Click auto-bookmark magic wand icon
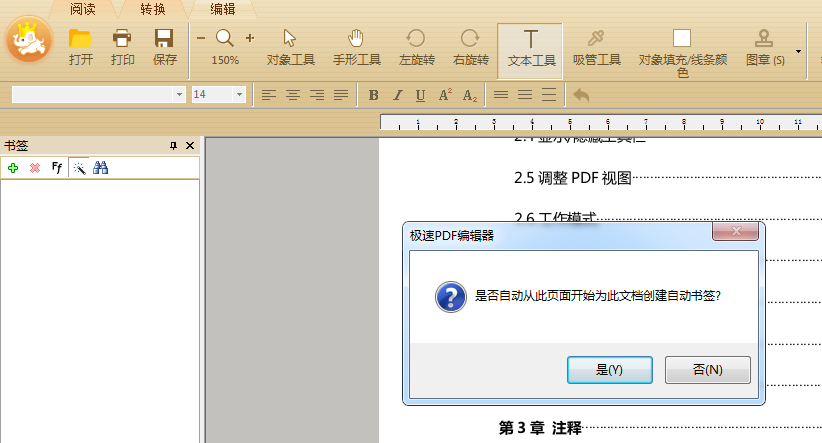 [79, 168]
